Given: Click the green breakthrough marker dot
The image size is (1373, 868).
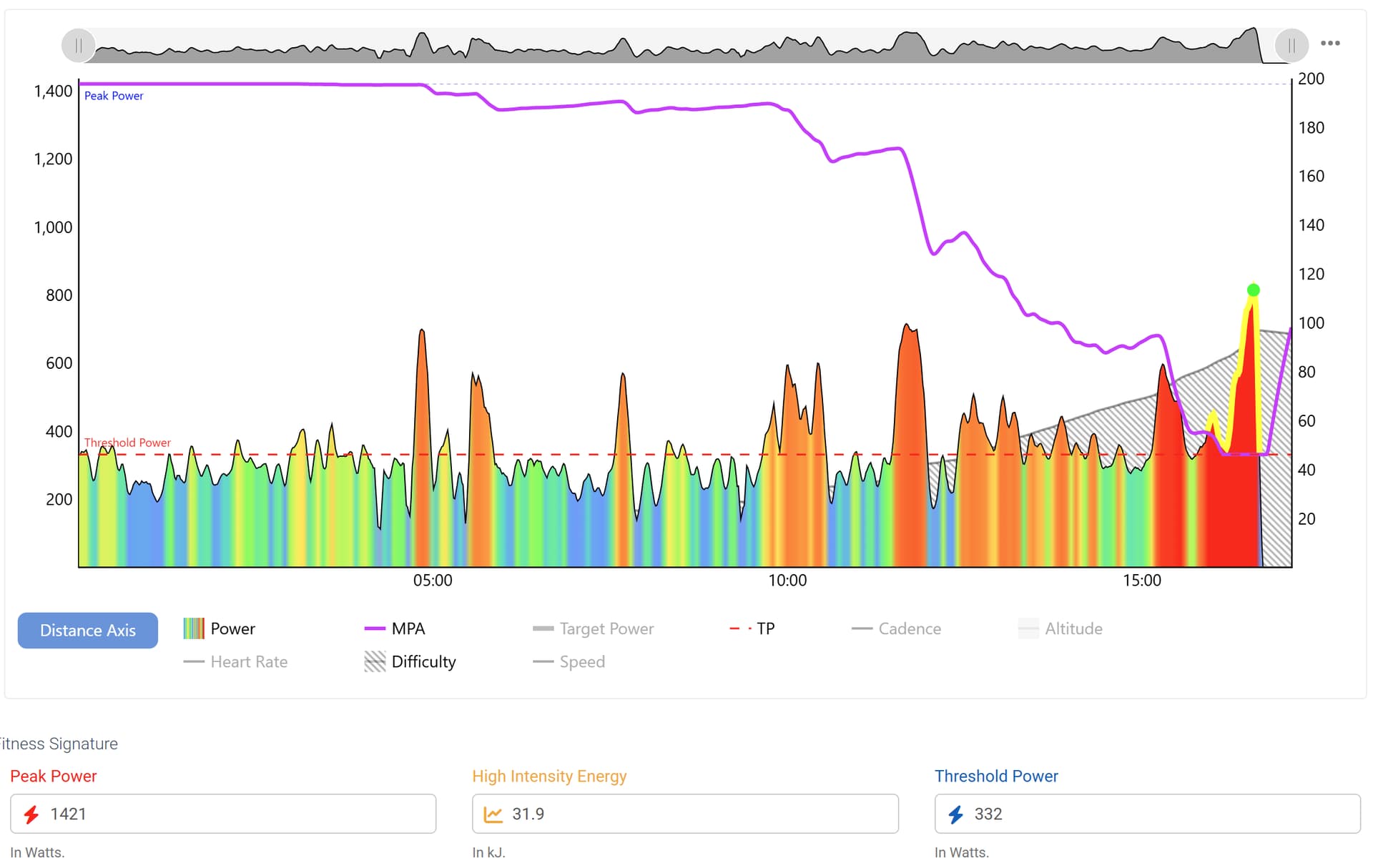Looking at the screenshot, I should tap(1253, 290).
